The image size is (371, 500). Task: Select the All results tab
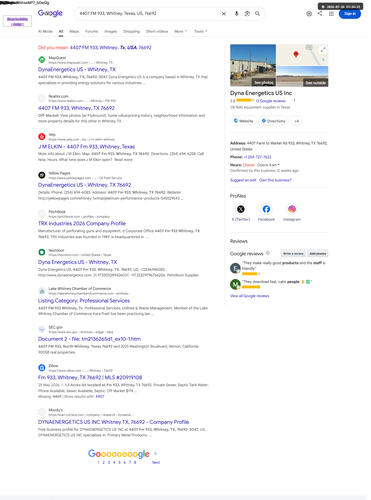pyautogui.click(x=61, y=31)
